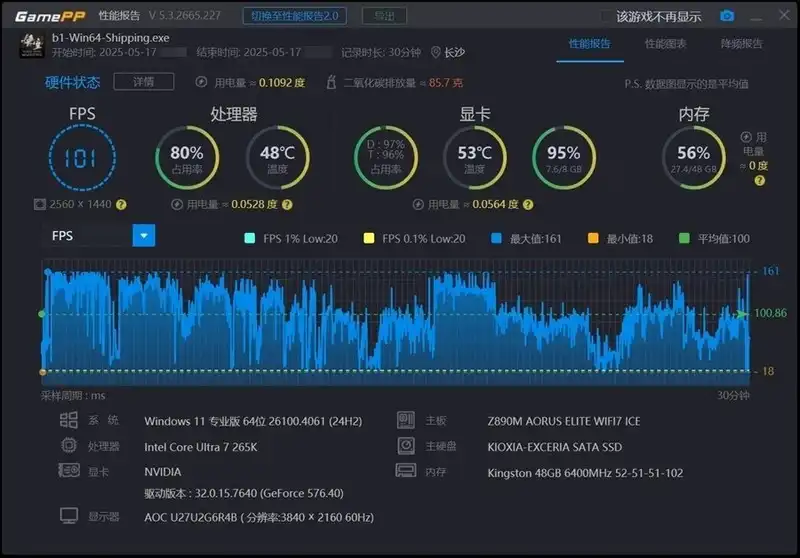Switch to the 降频报告 tab
Screen dimensions: 800x558
[x=741, y=44]
